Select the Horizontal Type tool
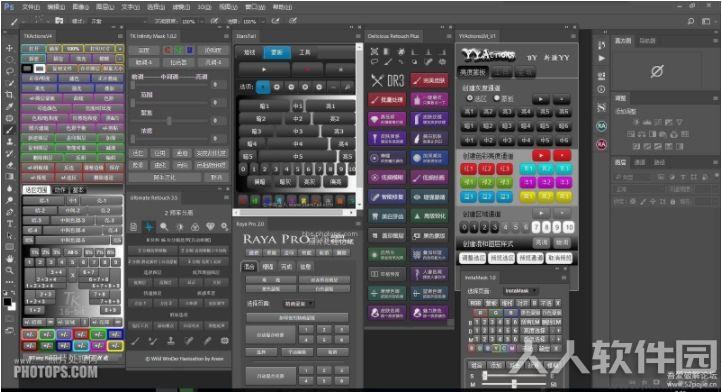Image resolution: width=722 pixels, height=392 pixels. pyautogui.click(x=9, y=223)
